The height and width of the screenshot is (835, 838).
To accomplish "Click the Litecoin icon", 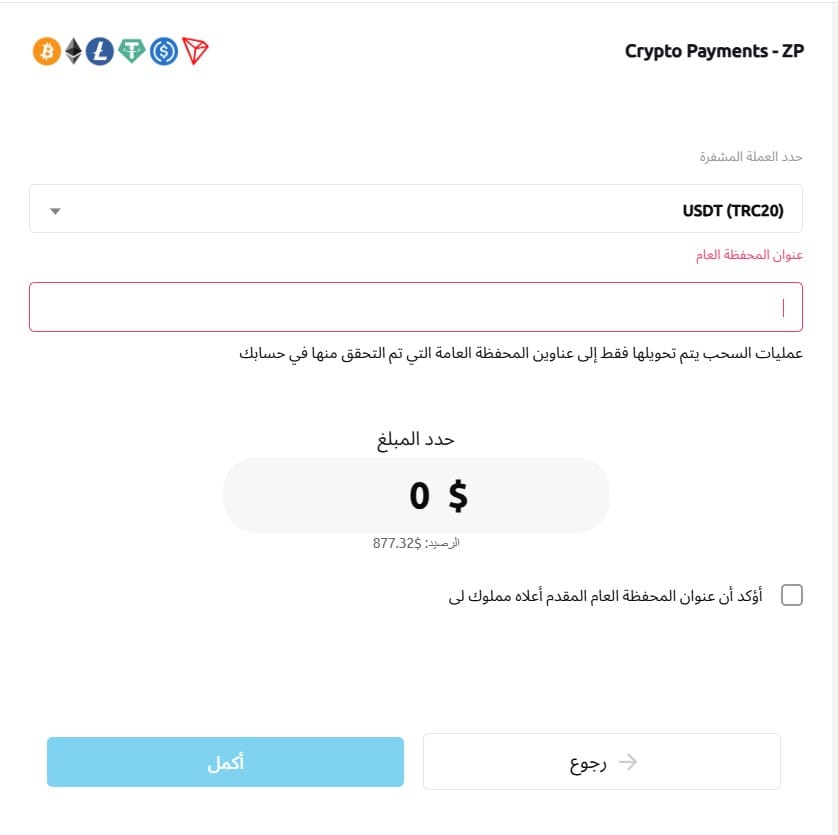I will click(x=99, y=51).
